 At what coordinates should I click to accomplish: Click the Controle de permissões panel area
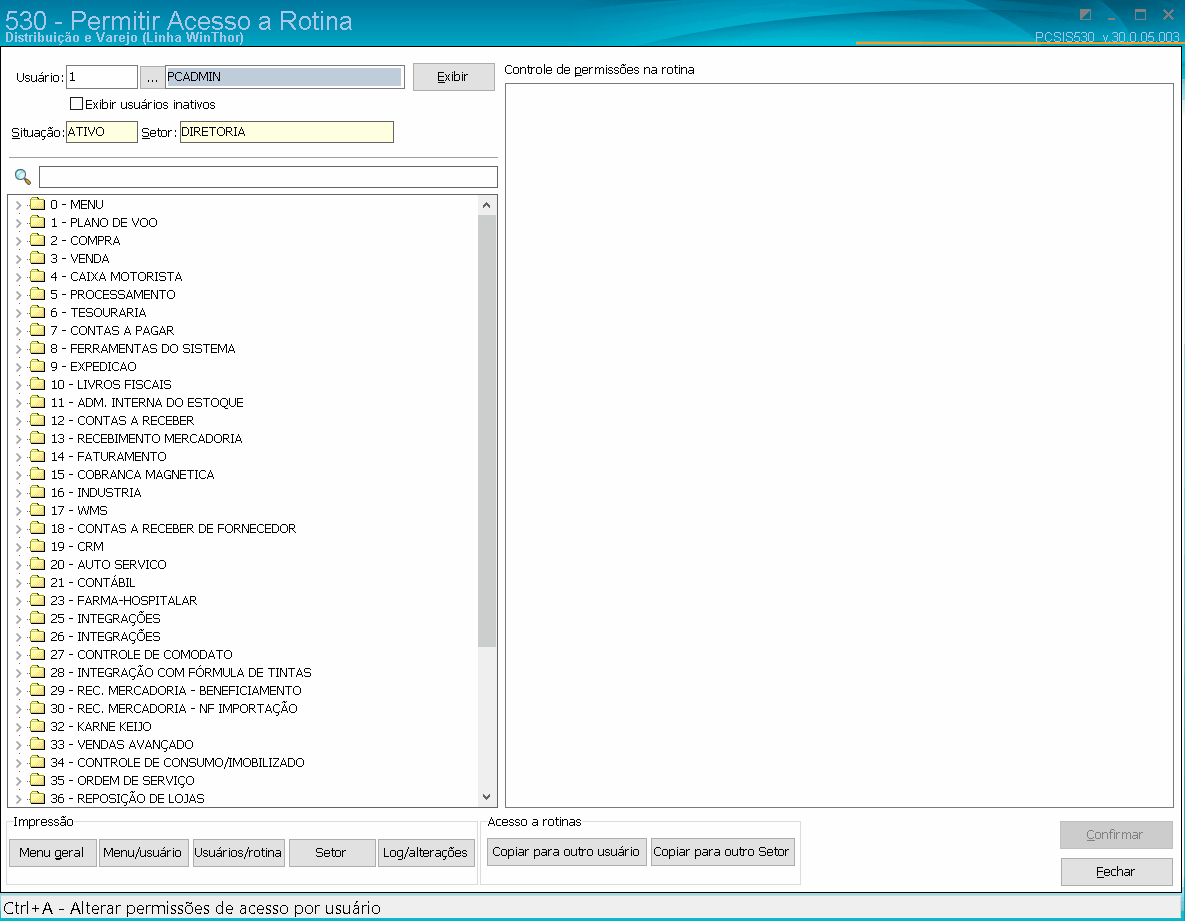(x=839, y=445)
